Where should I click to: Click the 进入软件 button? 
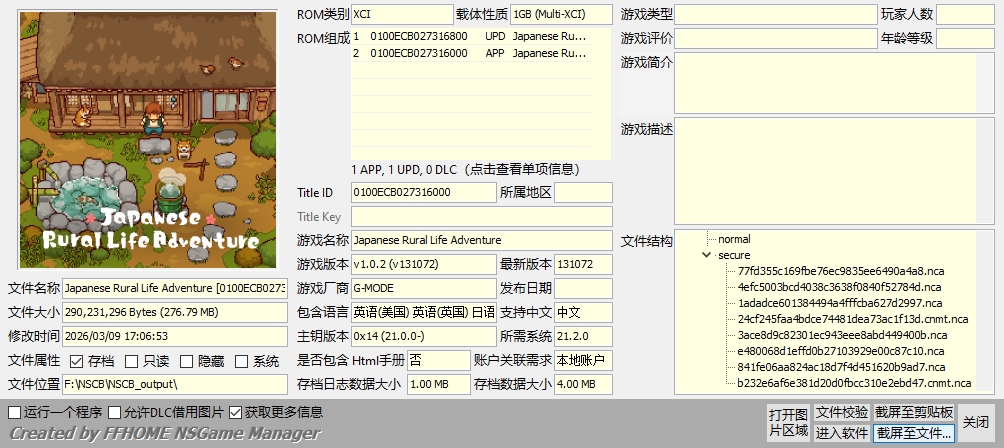[x=841, y=433]
